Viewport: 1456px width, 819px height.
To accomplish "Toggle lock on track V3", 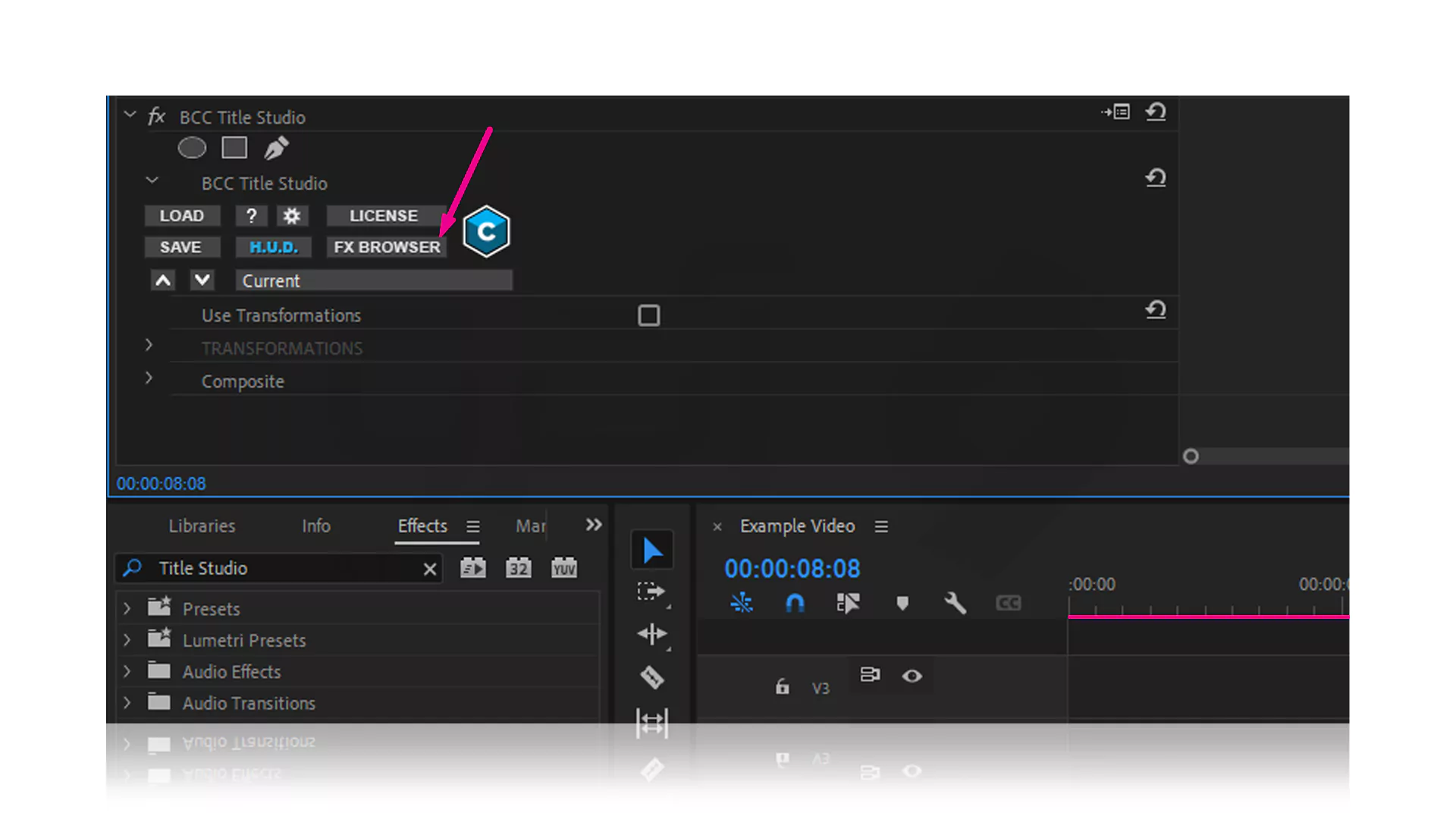I will 782,686.
